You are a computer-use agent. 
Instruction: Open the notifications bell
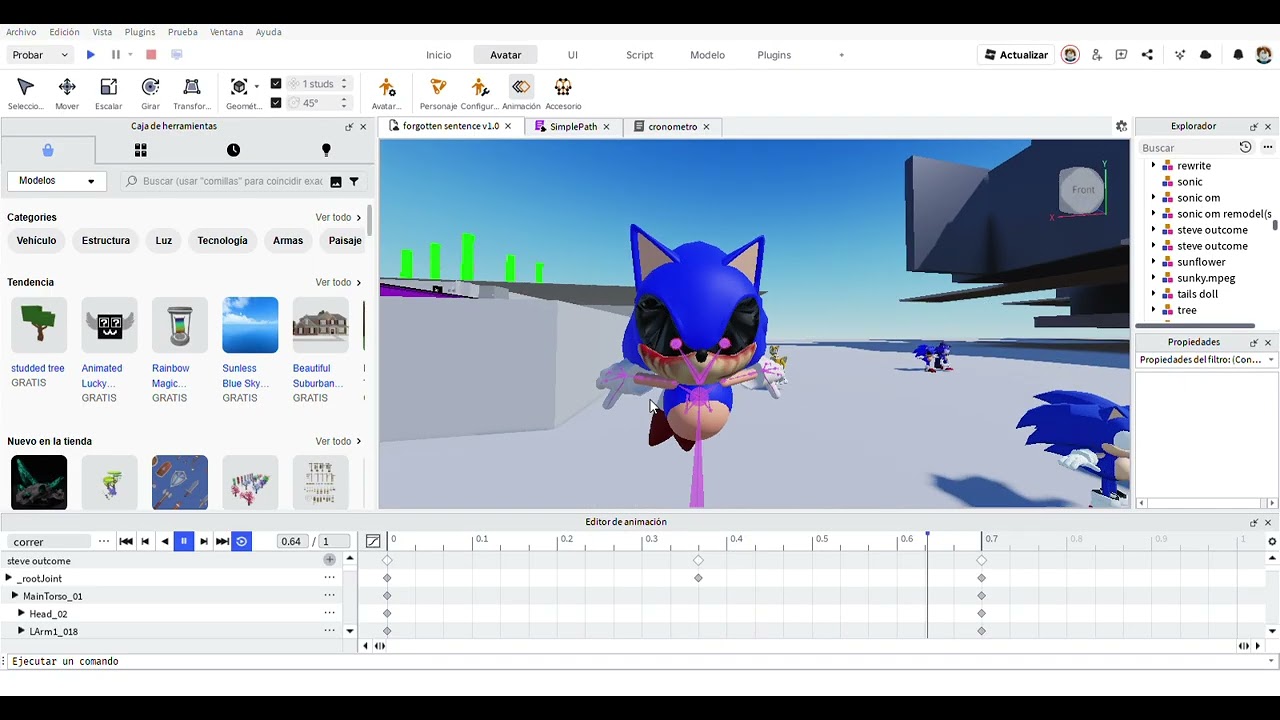click(x=1238, y=55)
